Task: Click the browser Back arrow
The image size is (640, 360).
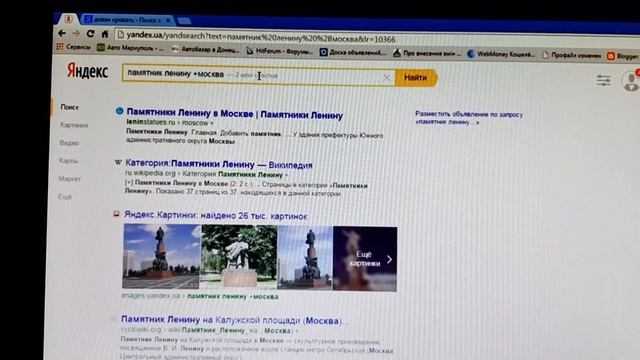Action: click(62, 33)
